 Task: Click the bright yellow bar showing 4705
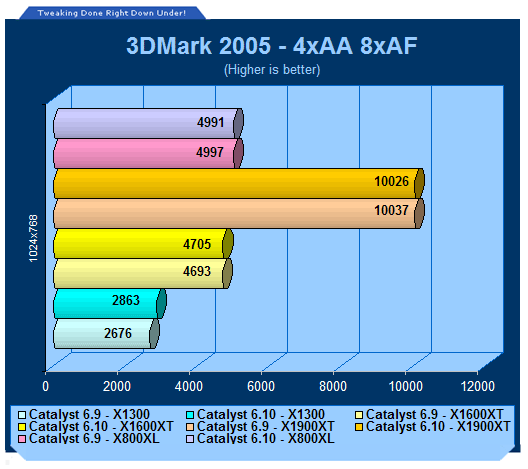(x=143, y=244)
